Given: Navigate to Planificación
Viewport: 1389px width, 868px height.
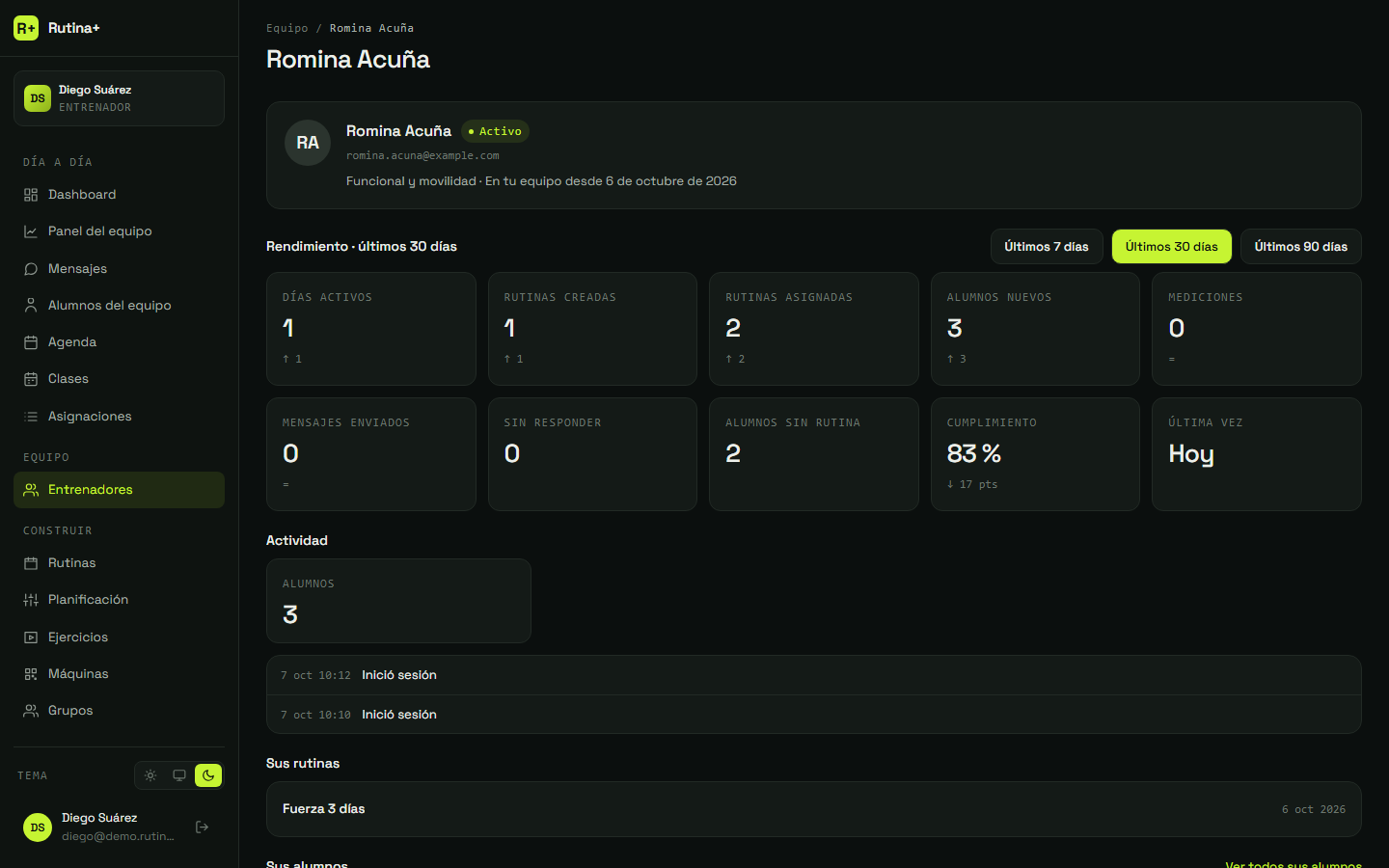Looking at the screenshot, I should pyautogui.click(x=119, y=600).
